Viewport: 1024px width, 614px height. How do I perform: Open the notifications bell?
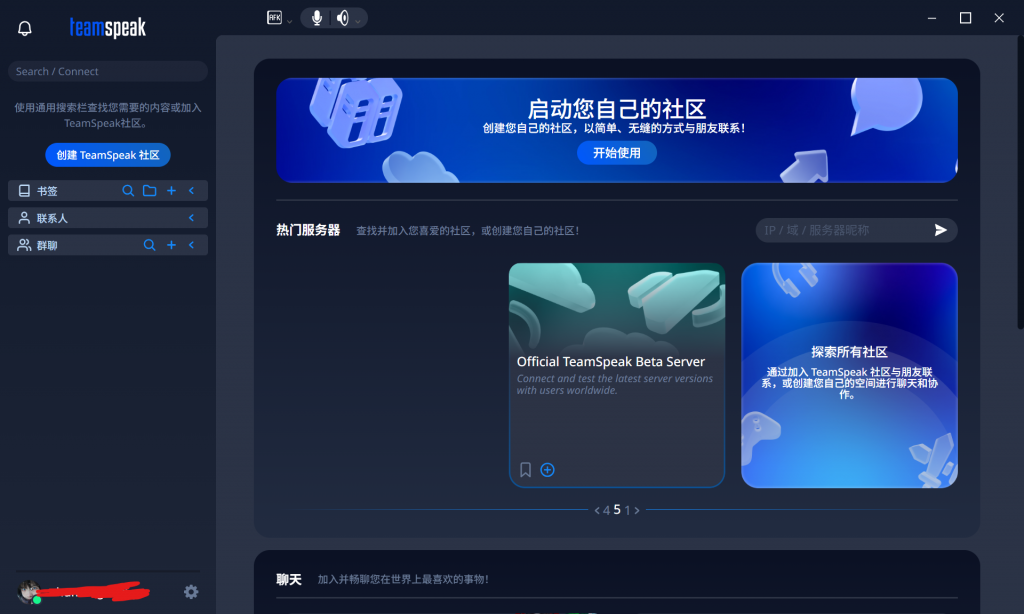[25, 28]
